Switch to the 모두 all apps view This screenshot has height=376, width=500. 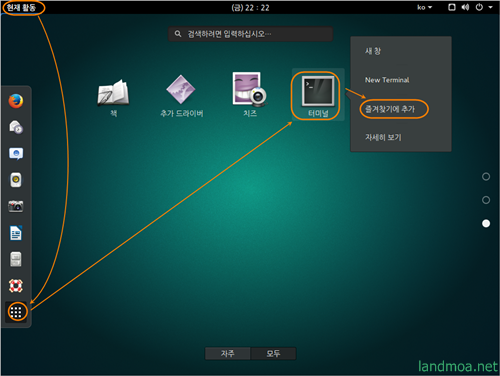273,353
